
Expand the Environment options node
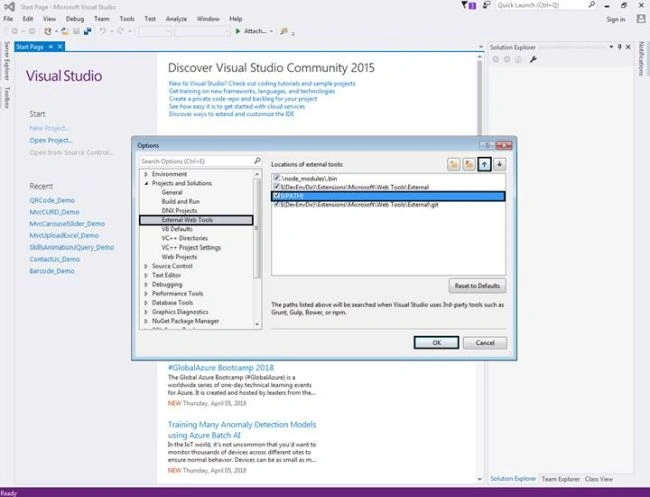point(146,174)
